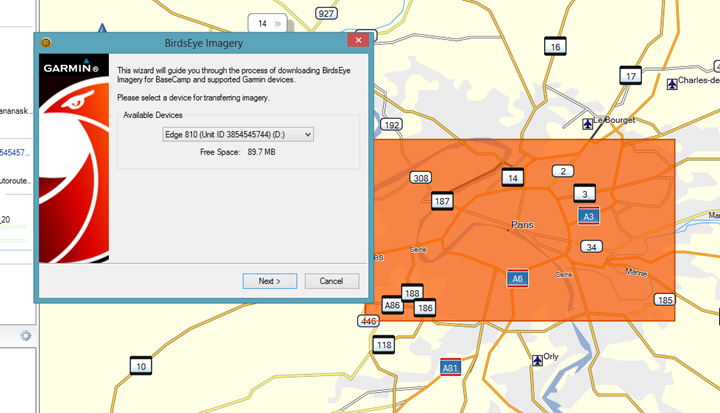Open the Available Devices dropdown
The width and height of the screenshot is (720, 413).
[x=238, y=135]
